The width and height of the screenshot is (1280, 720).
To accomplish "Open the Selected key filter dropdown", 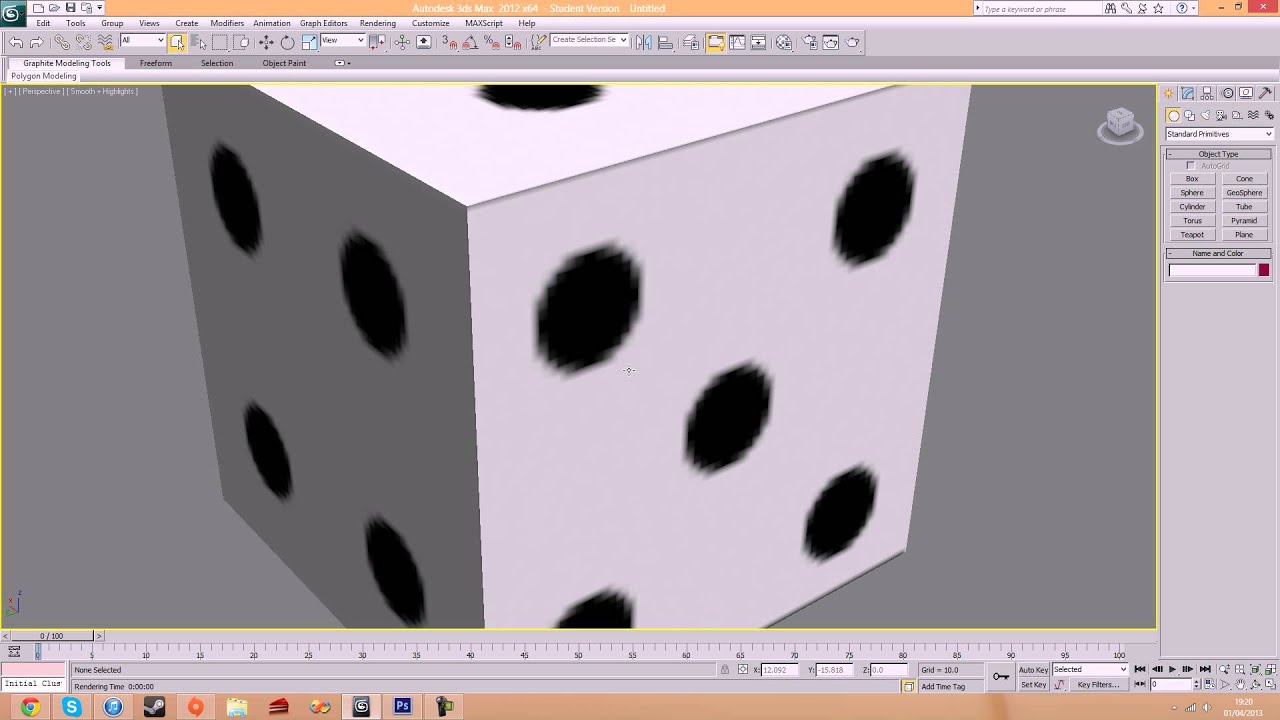I will click(1090, 670).
